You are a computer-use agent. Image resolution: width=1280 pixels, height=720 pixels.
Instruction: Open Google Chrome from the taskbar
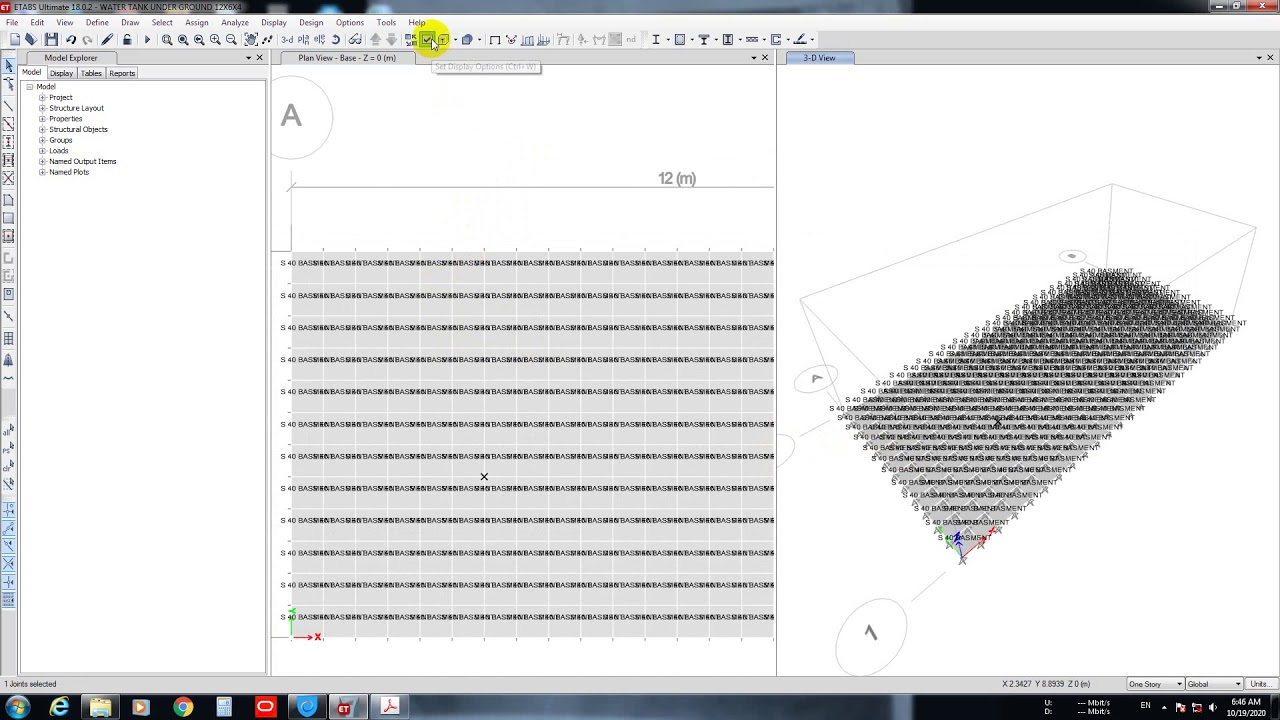point(182,708)
